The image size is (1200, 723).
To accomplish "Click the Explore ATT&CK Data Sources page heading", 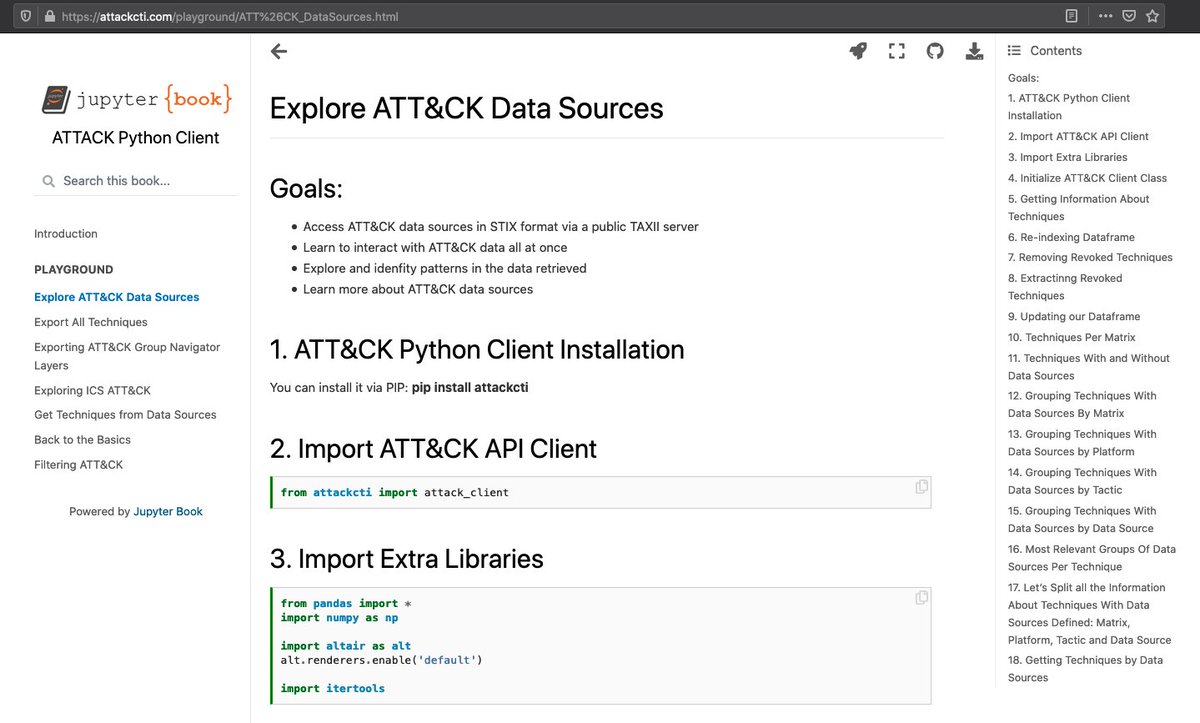I will 467,108.
